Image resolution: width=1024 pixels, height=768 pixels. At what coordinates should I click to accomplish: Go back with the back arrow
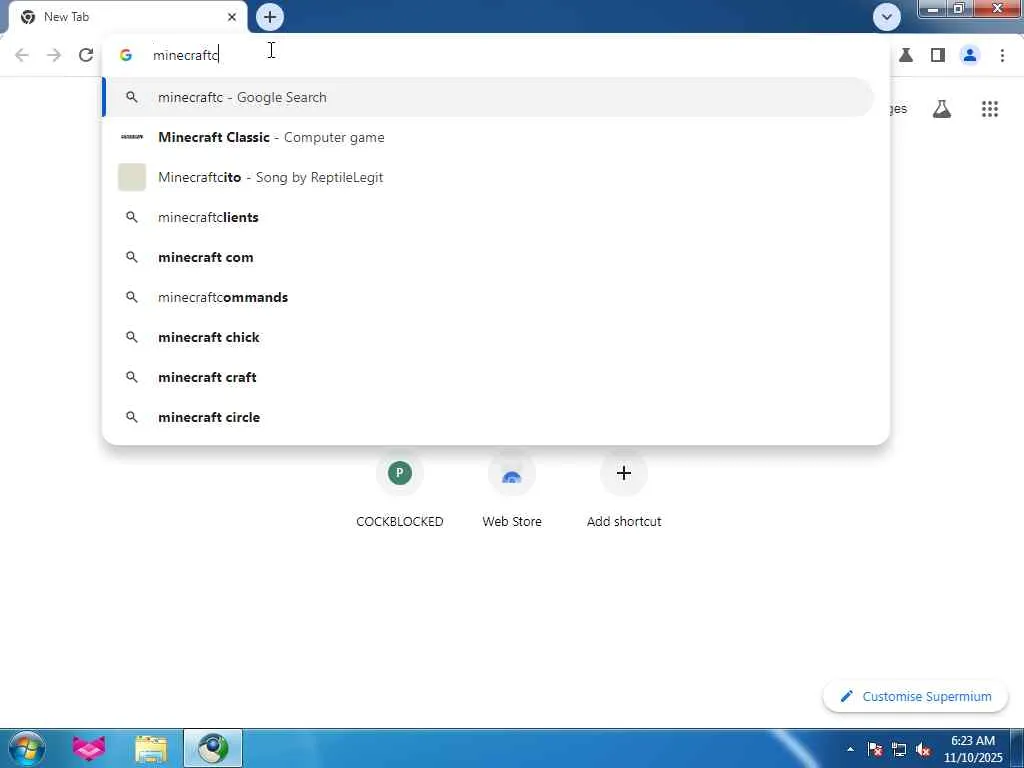click(x=22, y=55)
